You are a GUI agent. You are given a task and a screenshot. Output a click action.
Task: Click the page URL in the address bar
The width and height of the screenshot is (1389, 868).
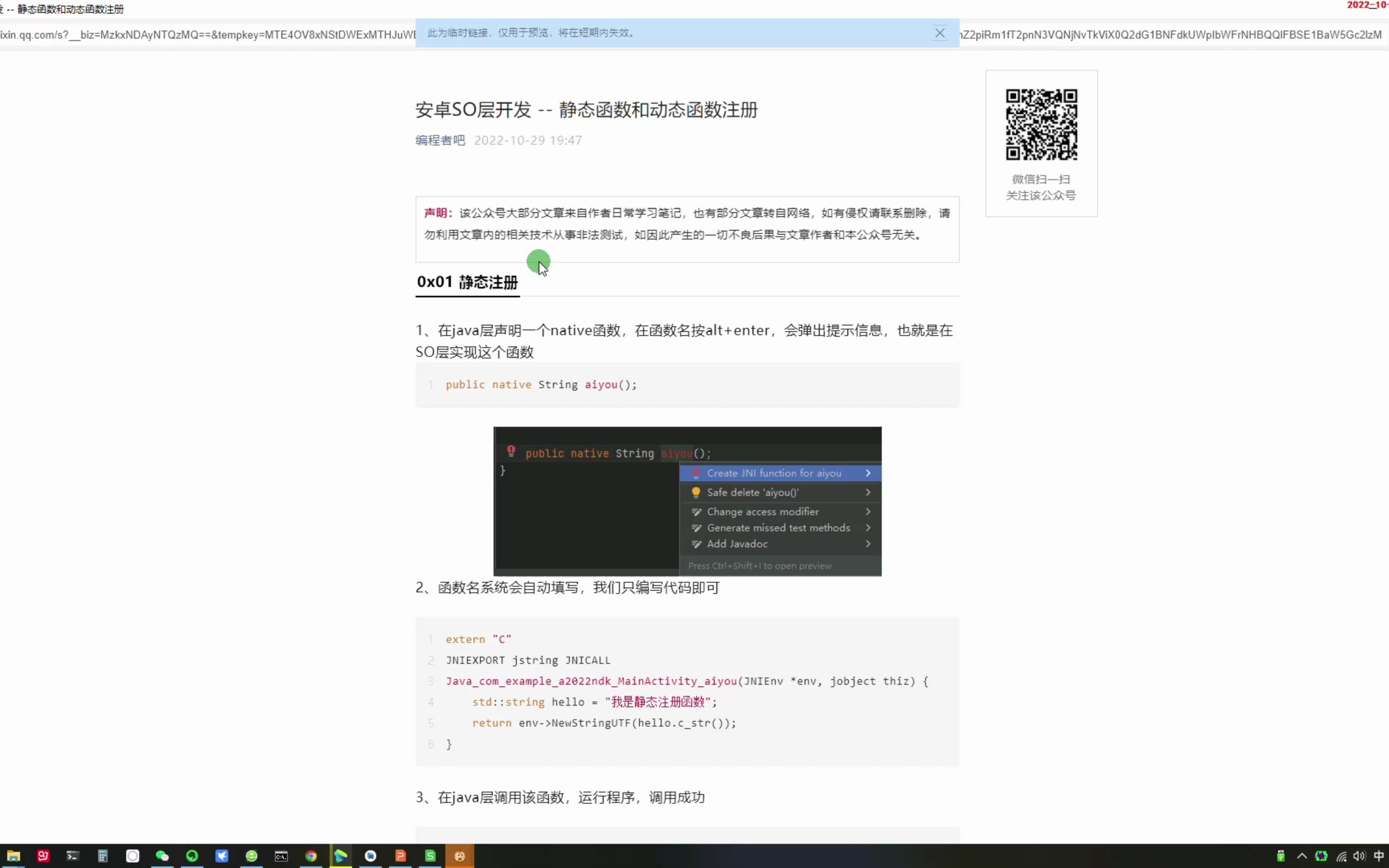[x=208, y=35]
